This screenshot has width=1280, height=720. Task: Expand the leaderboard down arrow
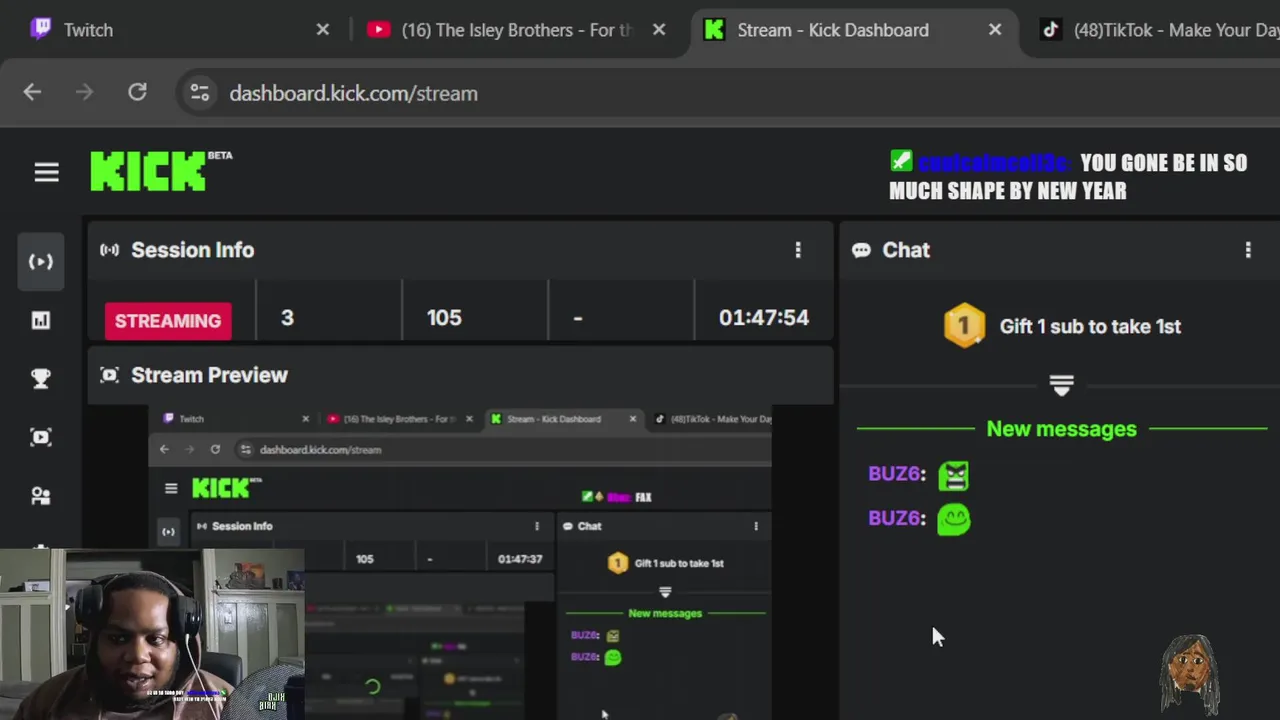click(x=1061, y=385)
